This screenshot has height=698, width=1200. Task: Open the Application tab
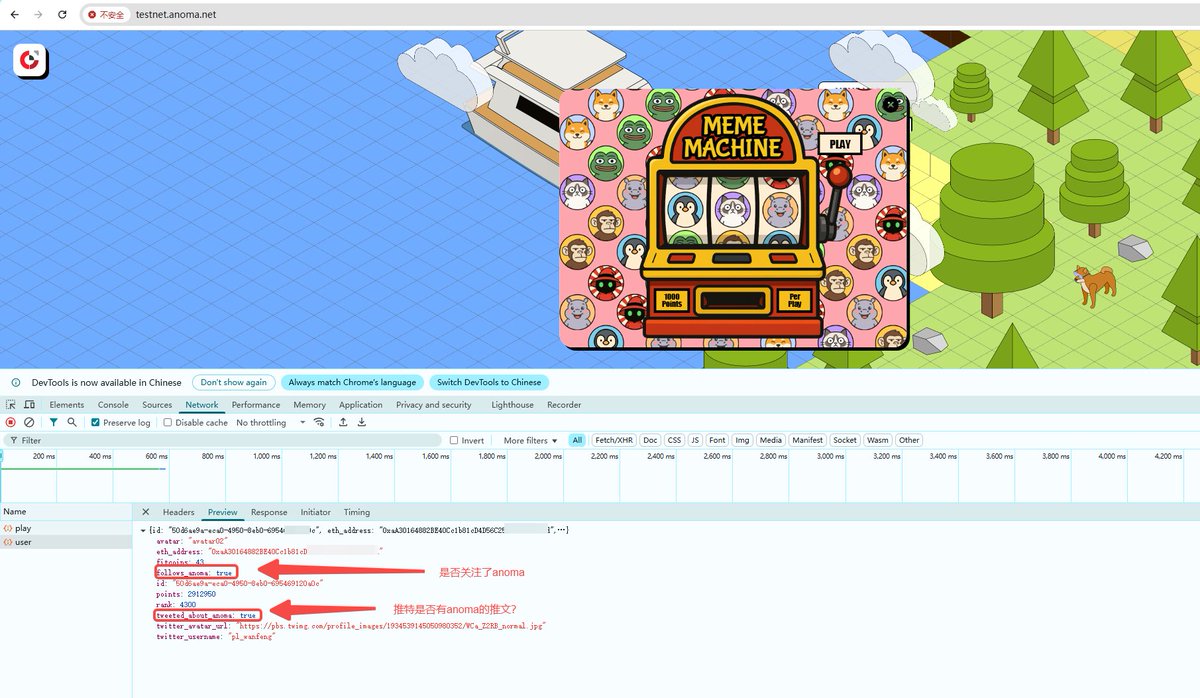pyautogui.click(x=361, y=405)
